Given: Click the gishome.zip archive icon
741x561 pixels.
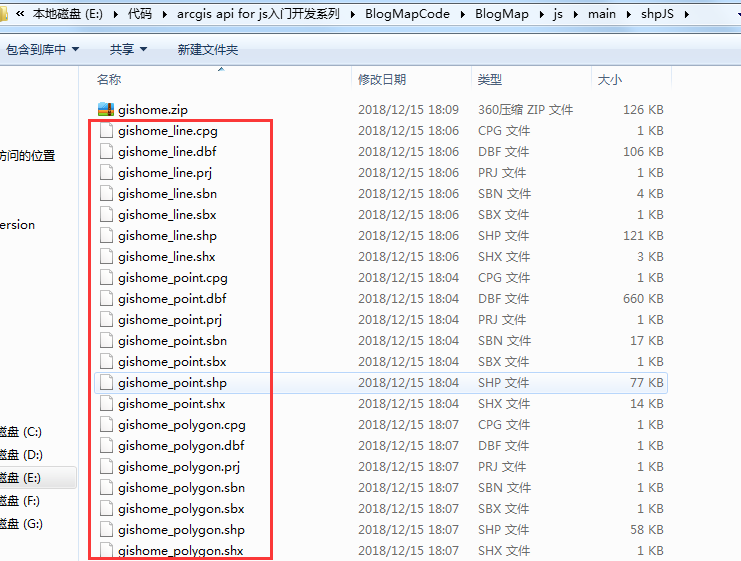Looking at the screenshot, I should [106, 110].
